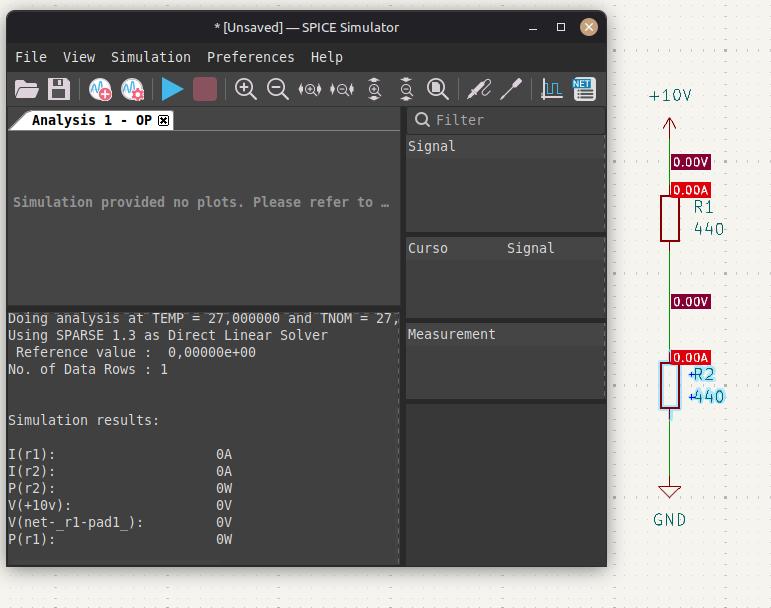Click the 0.00V label between resistors

tap(691, 302)
